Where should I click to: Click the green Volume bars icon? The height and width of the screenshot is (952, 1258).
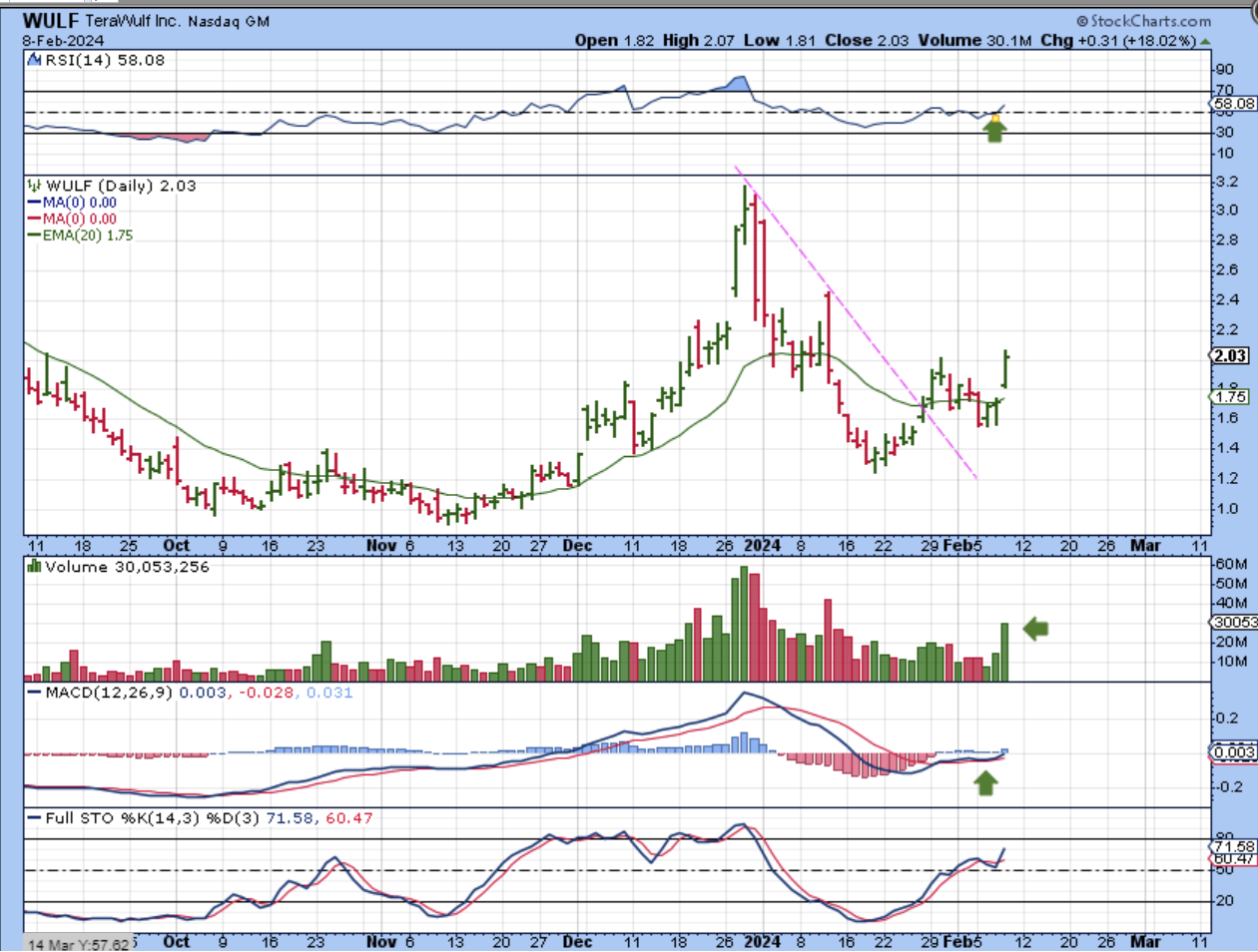(34, 567)
